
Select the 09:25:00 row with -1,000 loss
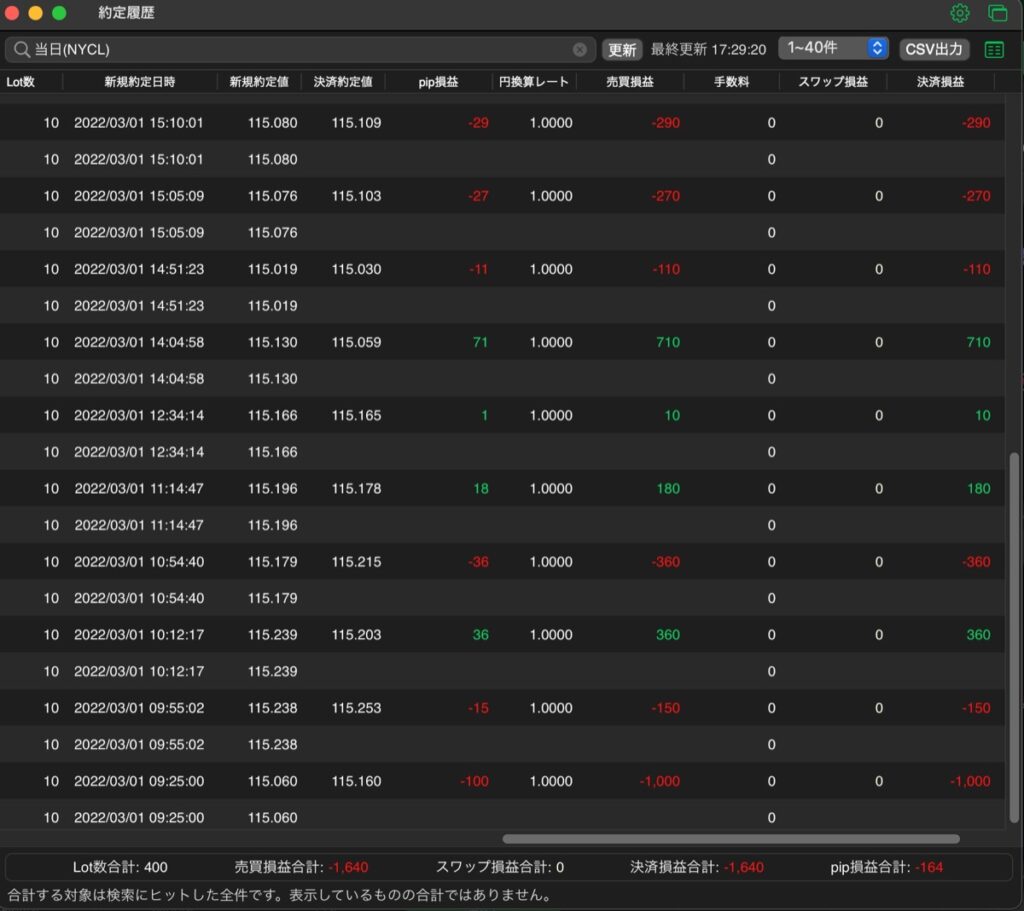(502, 781)
